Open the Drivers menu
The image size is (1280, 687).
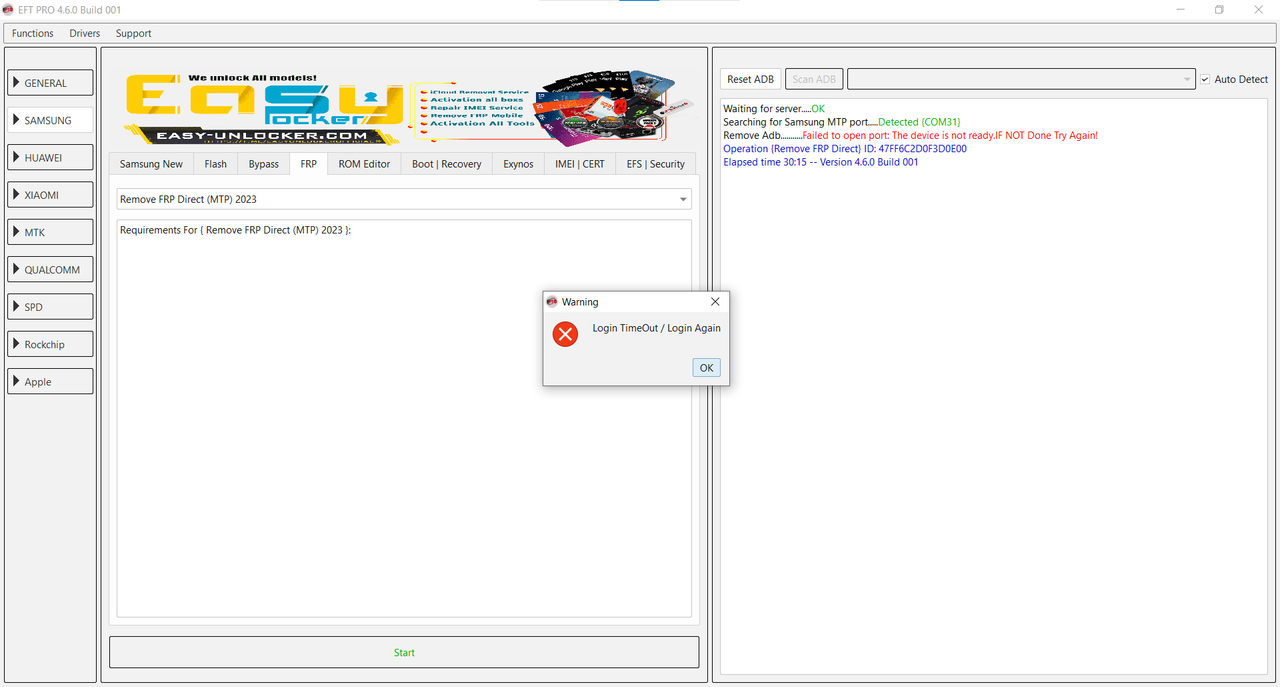point(85,33)
